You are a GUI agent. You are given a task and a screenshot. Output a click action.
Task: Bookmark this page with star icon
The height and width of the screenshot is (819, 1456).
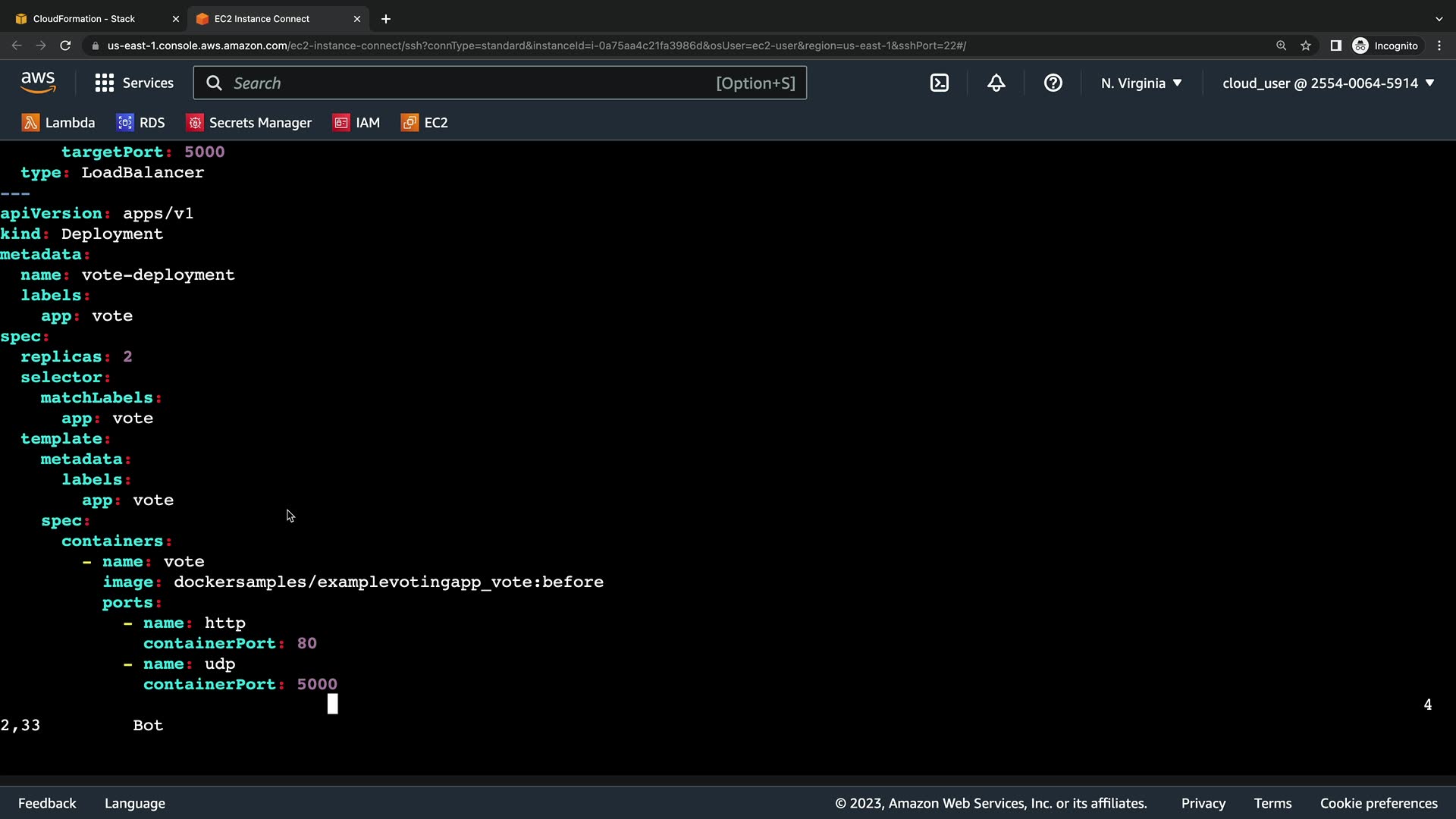1306,45
